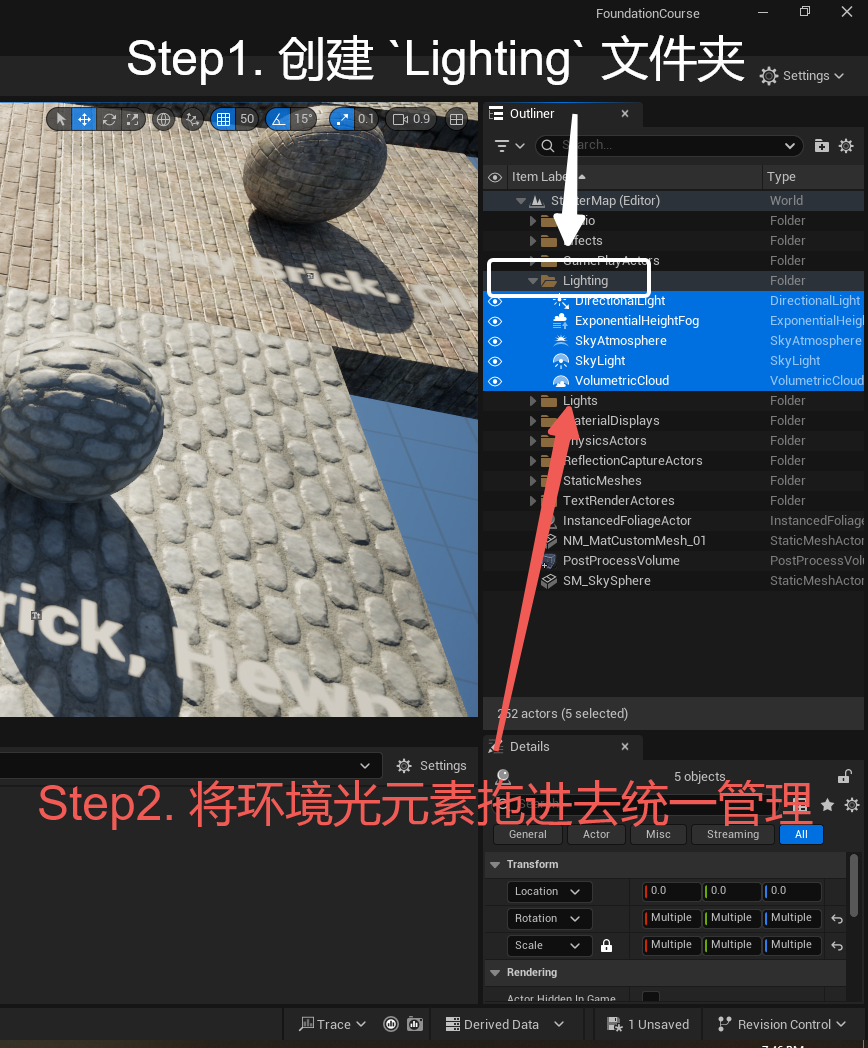Reset Rotation to default arrow
Image resolution: width=868 pixels, height=1048 pixels.
coord(837,919)
